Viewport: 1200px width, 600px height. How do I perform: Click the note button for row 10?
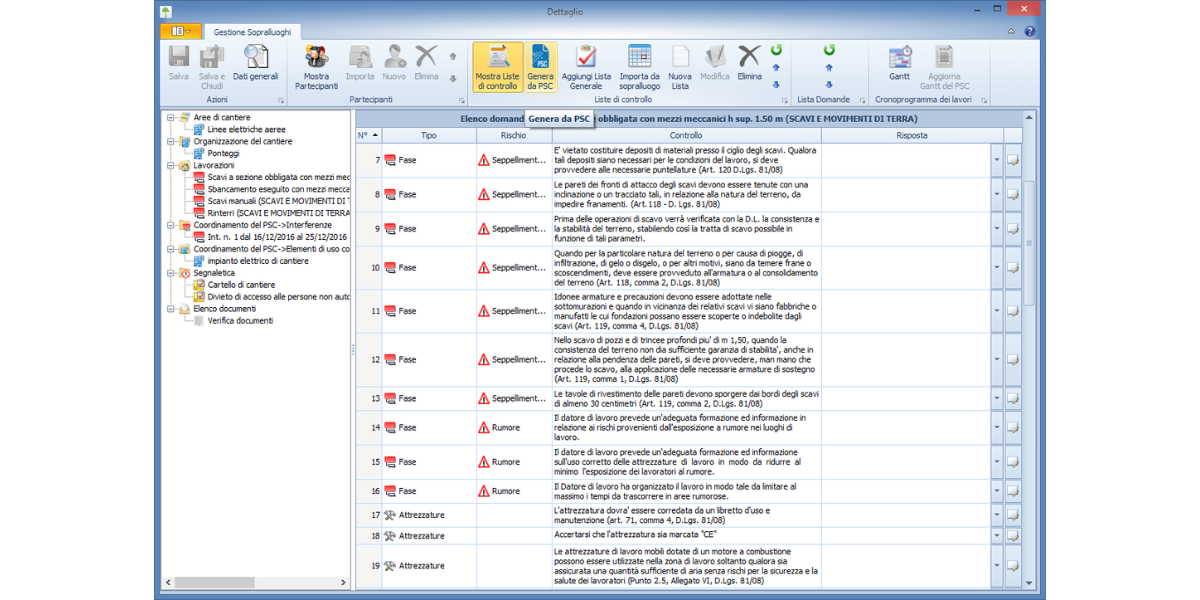pyautogui.click(x=1013, y=268)
